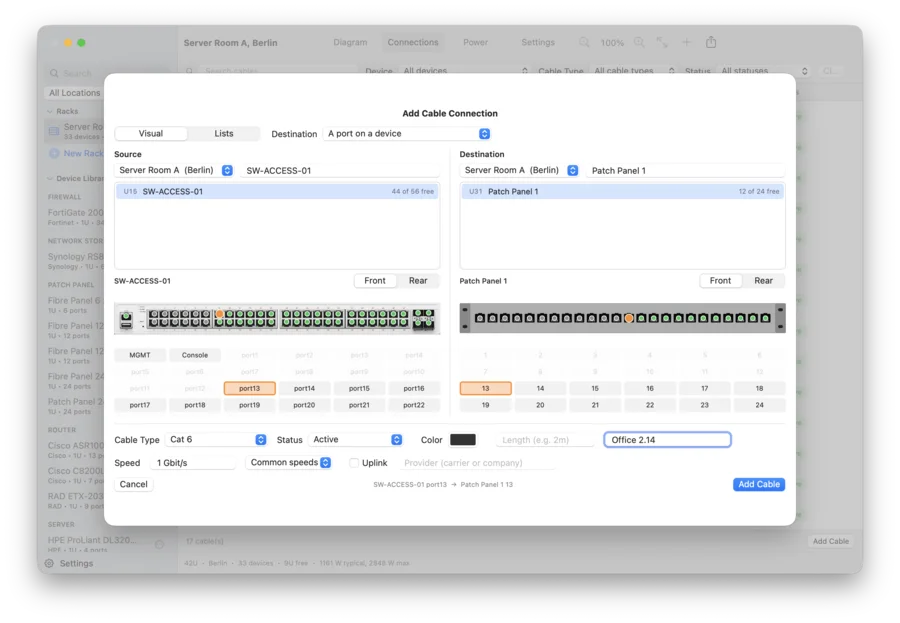Show Front side of SW-ACCESS-01

375,281
